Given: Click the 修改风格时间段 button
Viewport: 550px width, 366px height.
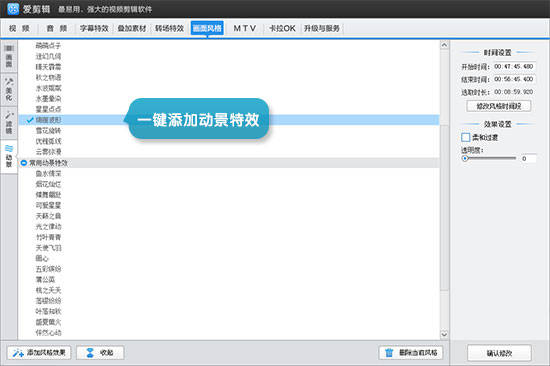Looking at the screenshot, I should [x=499, y=106].
